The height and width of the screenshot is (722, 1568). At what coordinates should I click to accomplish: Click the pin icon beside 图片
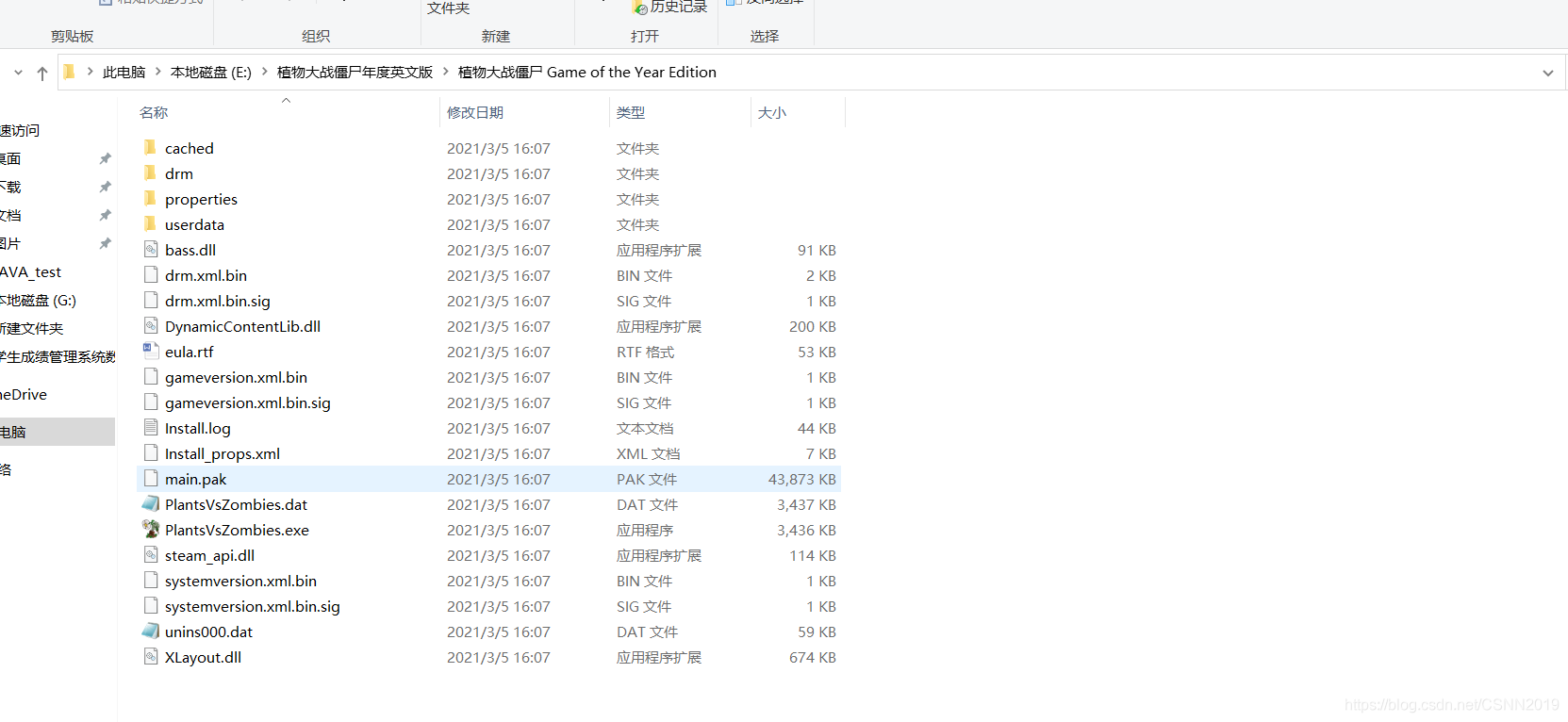[105, 243]
